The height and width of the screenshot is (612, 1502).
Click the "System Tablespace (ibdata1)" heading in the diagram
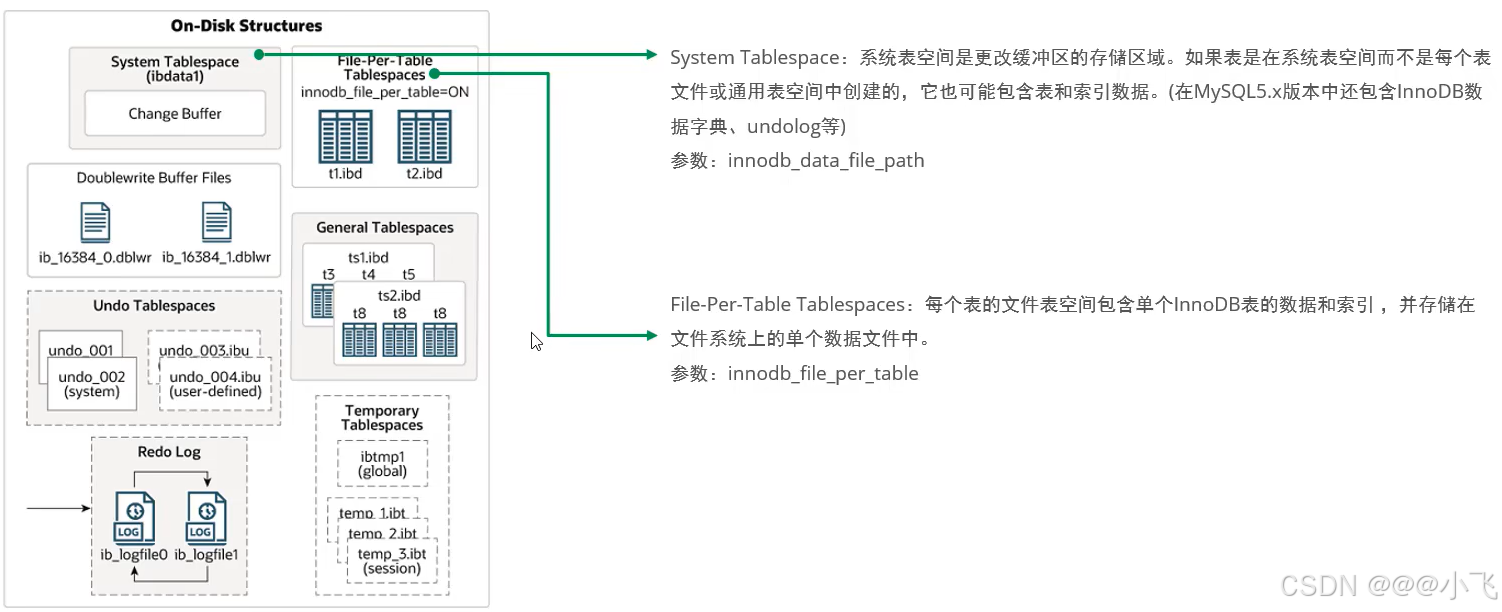[x=175, y=69]
